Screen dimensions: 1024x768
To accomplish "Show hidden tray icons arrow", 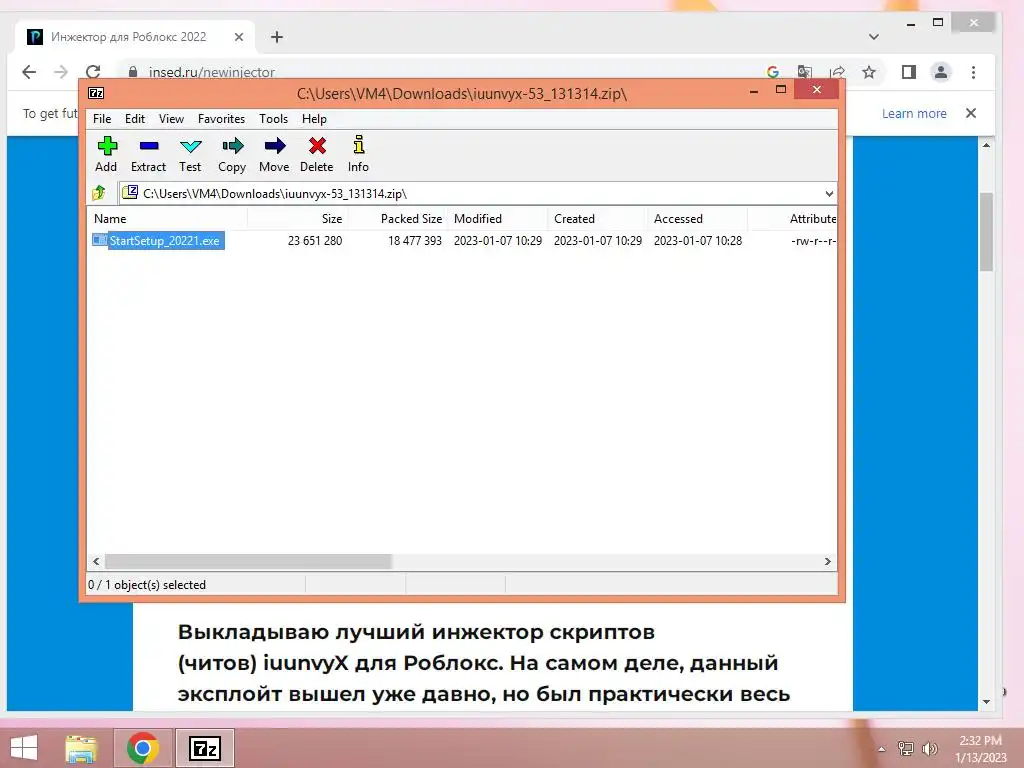I will (882, 749).
